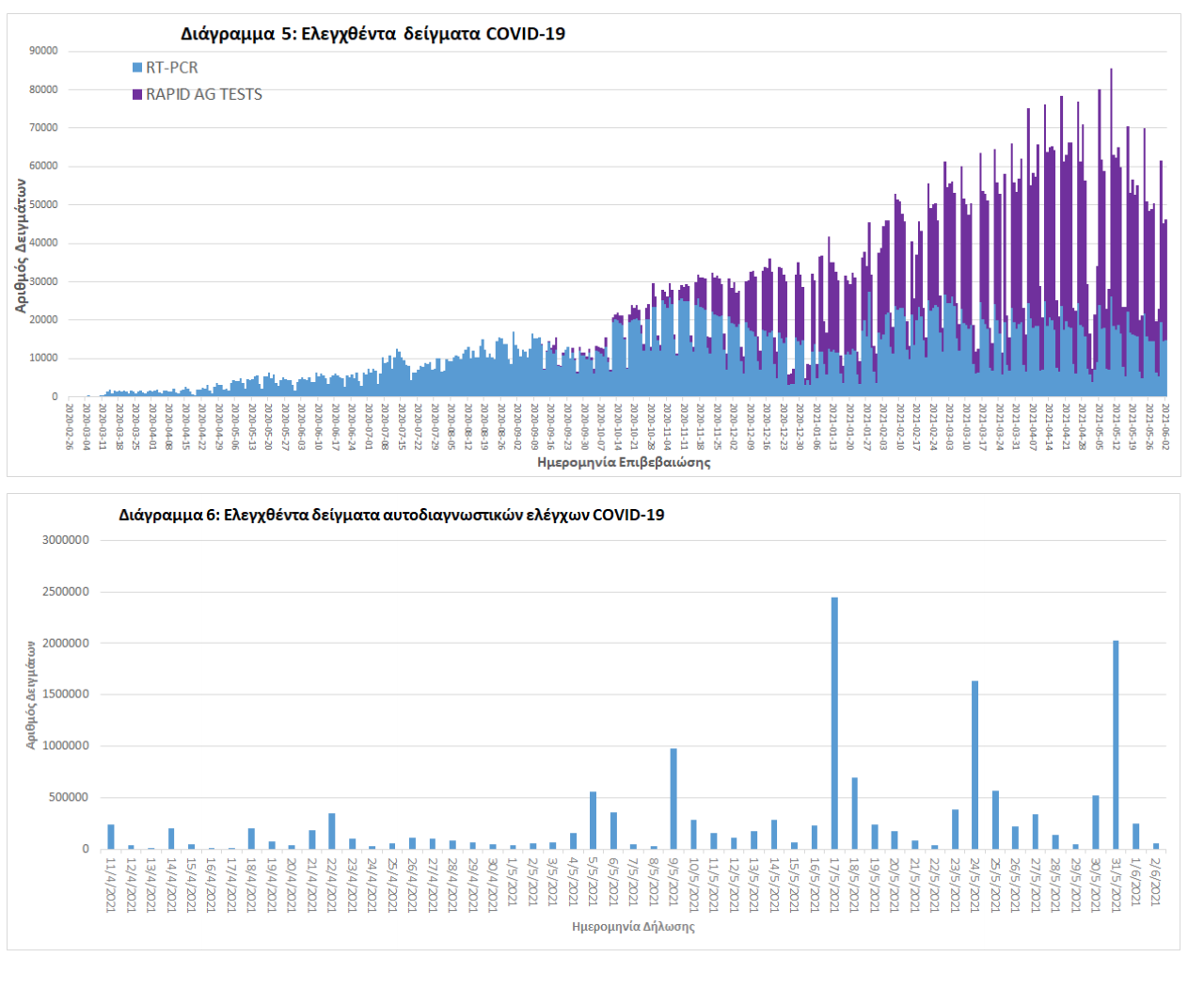
Task: Select the RAPID AG TESTS legend label
Action: [x=204, y=94]
